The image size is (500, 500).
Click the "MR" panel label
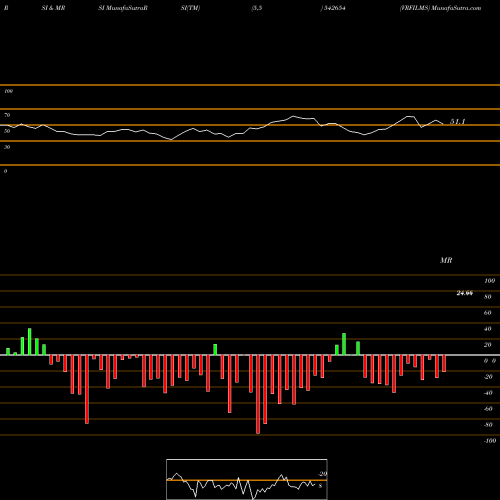446,260
